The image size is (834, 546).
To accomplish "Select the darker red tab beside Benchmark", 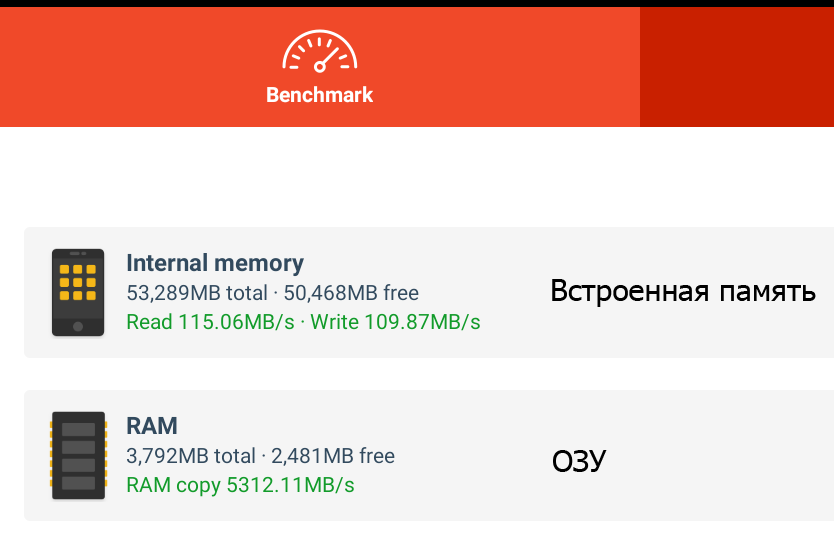I will [737, 67].
